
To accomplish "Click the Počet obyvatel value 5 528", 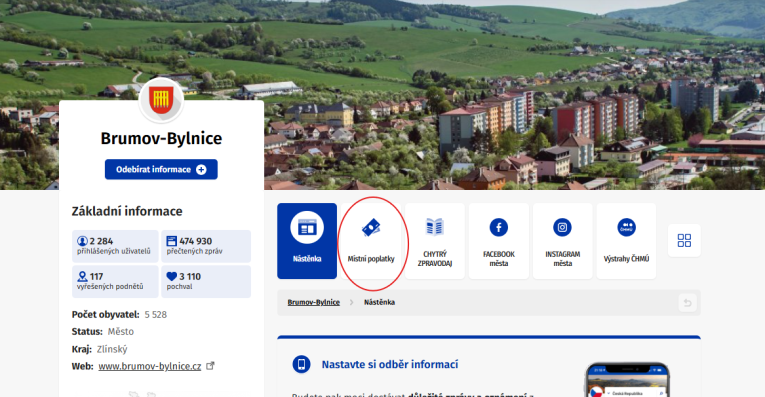I will (x=156, y=315).
